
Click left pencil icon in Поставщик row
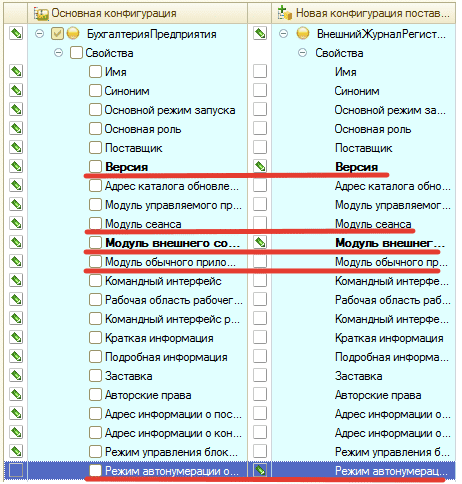pos(16,148)
